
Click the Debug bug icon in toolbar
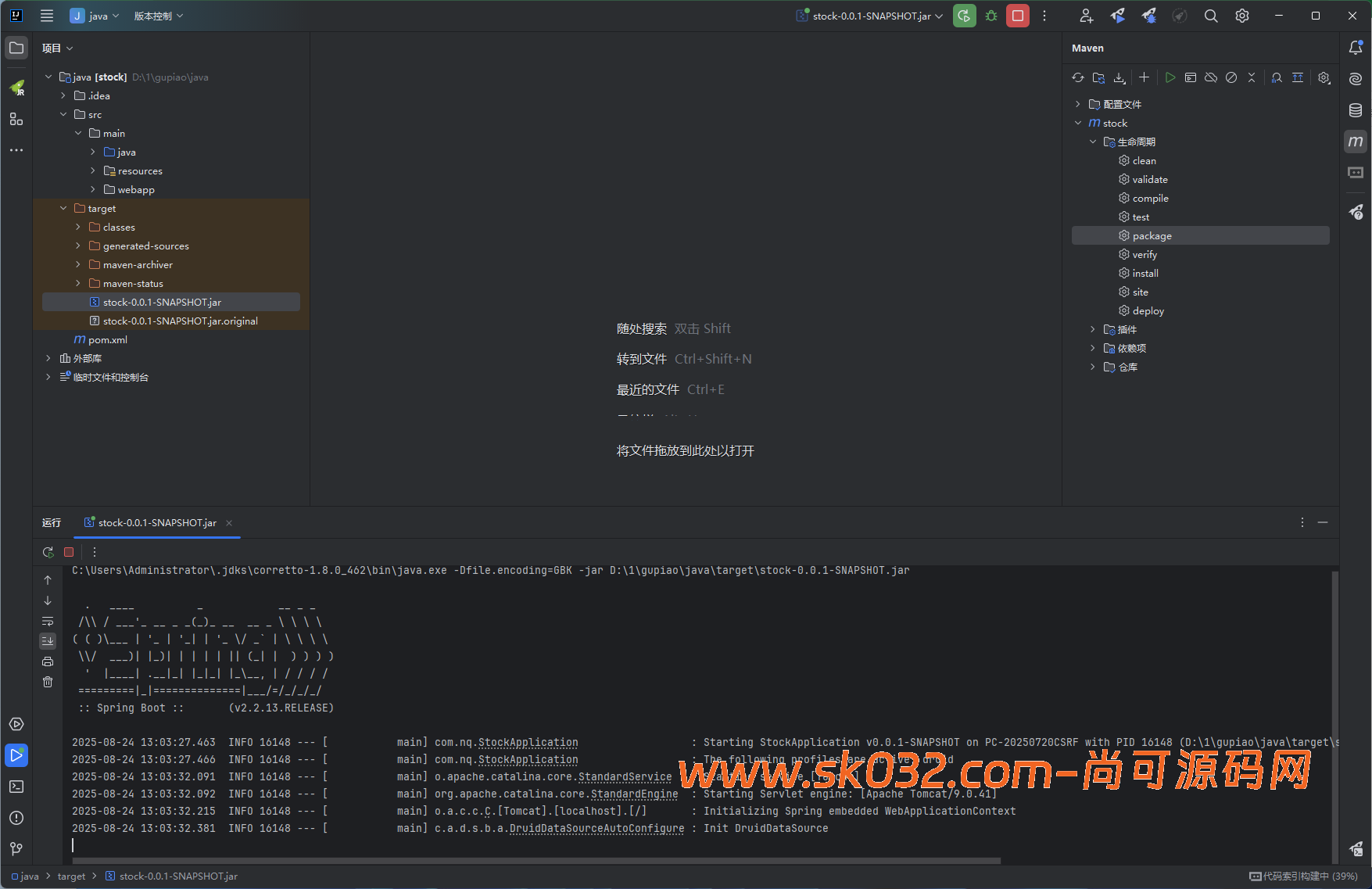point(991,16)
